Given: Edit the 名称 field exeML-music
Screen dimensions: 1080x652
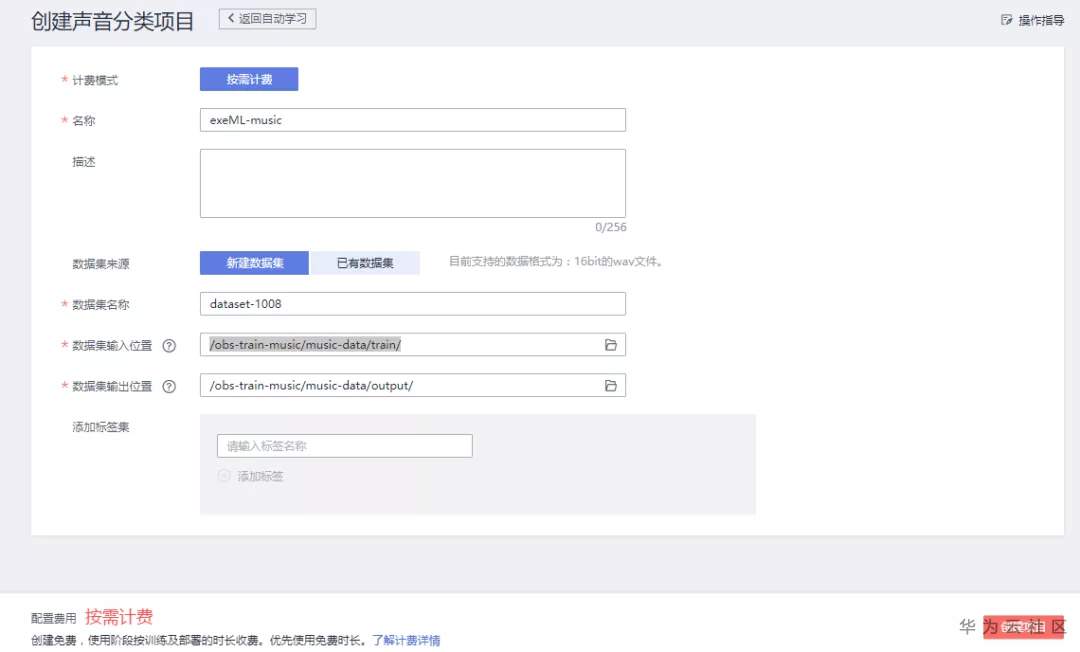Looking at the screenshot, I should click(413, 120).
